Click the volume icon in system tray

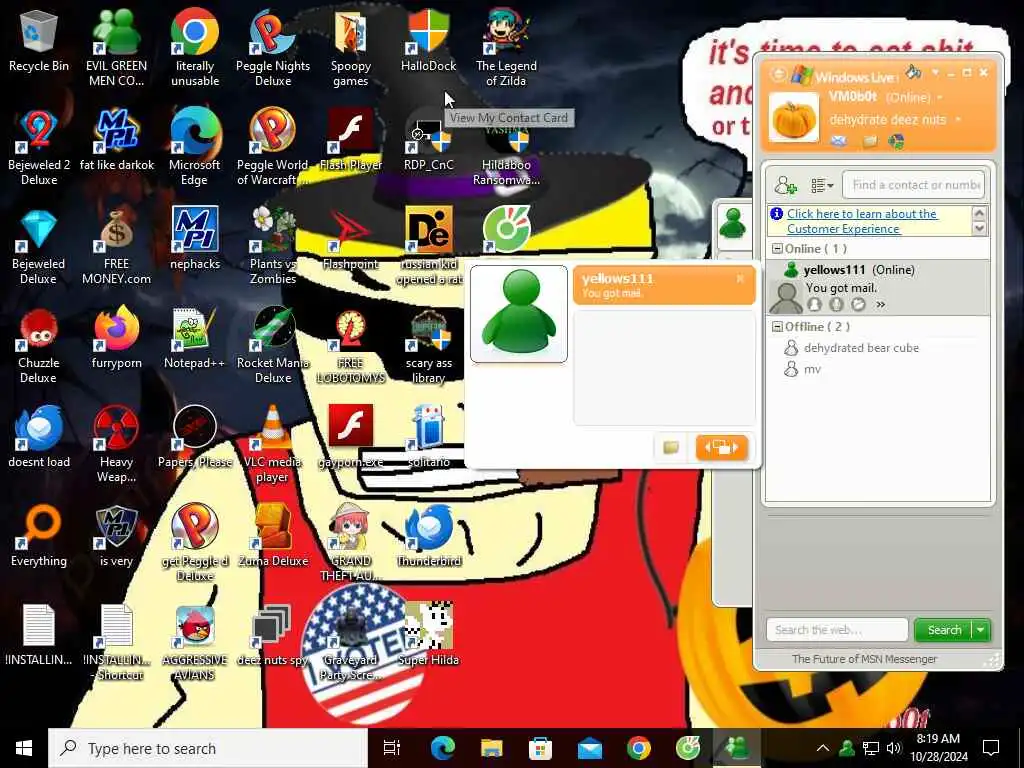[x=894, y=748]
